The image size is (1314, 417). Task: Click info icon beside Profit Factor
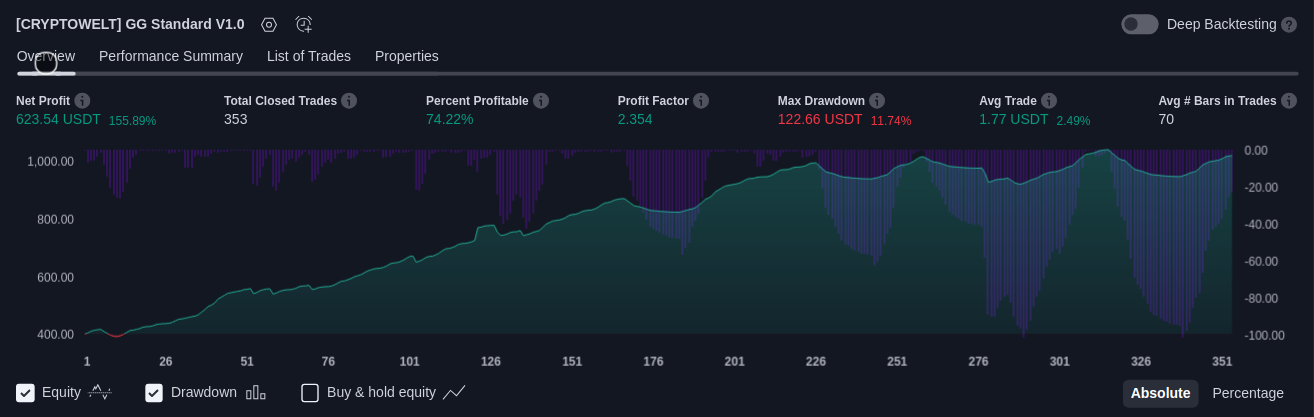click(701, 101)
